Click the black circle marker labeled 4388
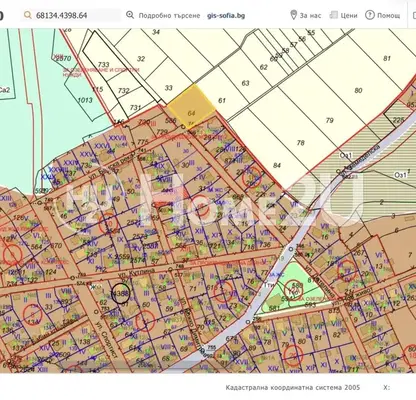416x400 pixels. tap(120, 293)
